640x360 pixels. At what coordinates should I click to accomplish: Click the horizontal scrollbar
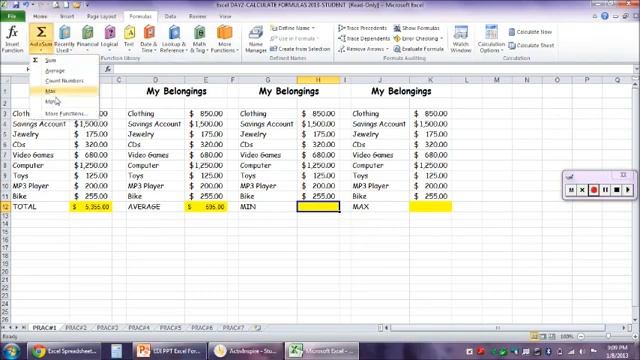point(497,328)
